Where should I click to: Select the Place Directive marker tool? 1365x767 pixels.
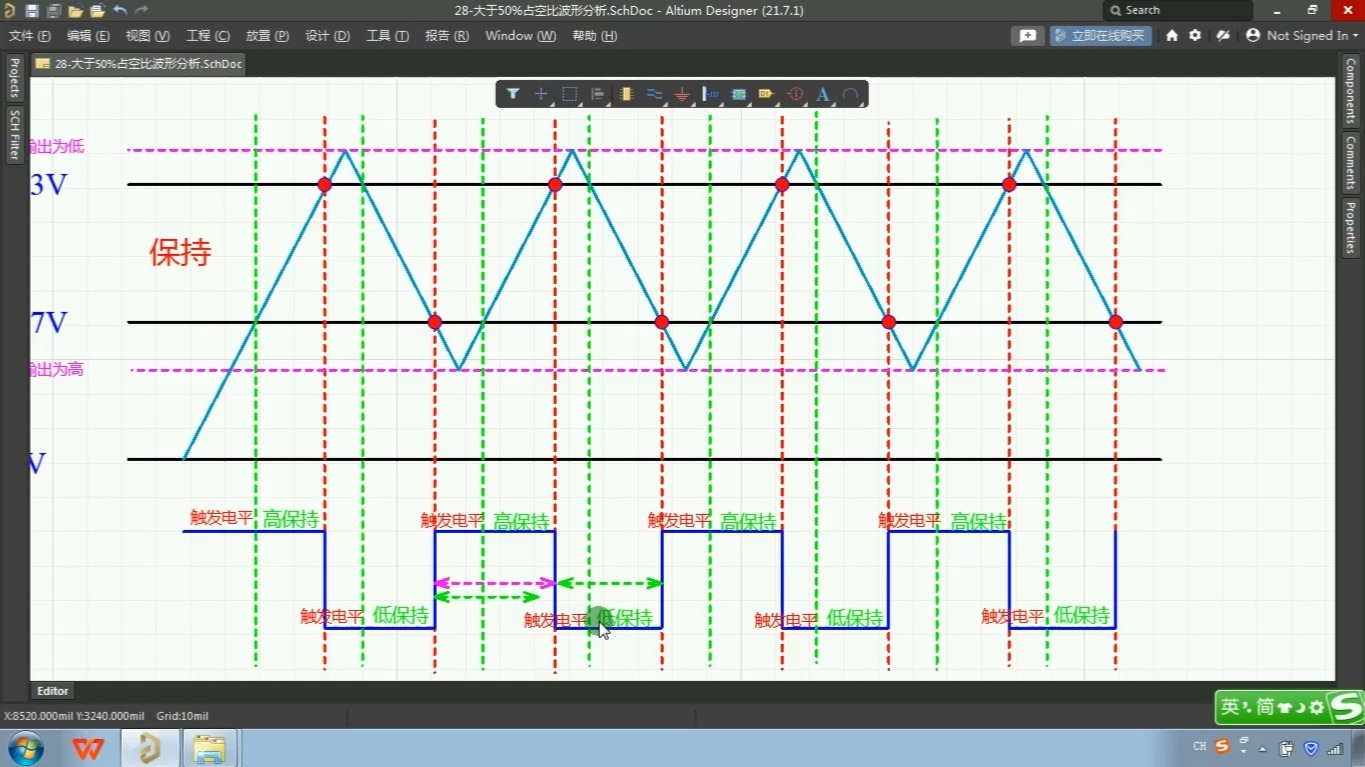pos(796,94)
